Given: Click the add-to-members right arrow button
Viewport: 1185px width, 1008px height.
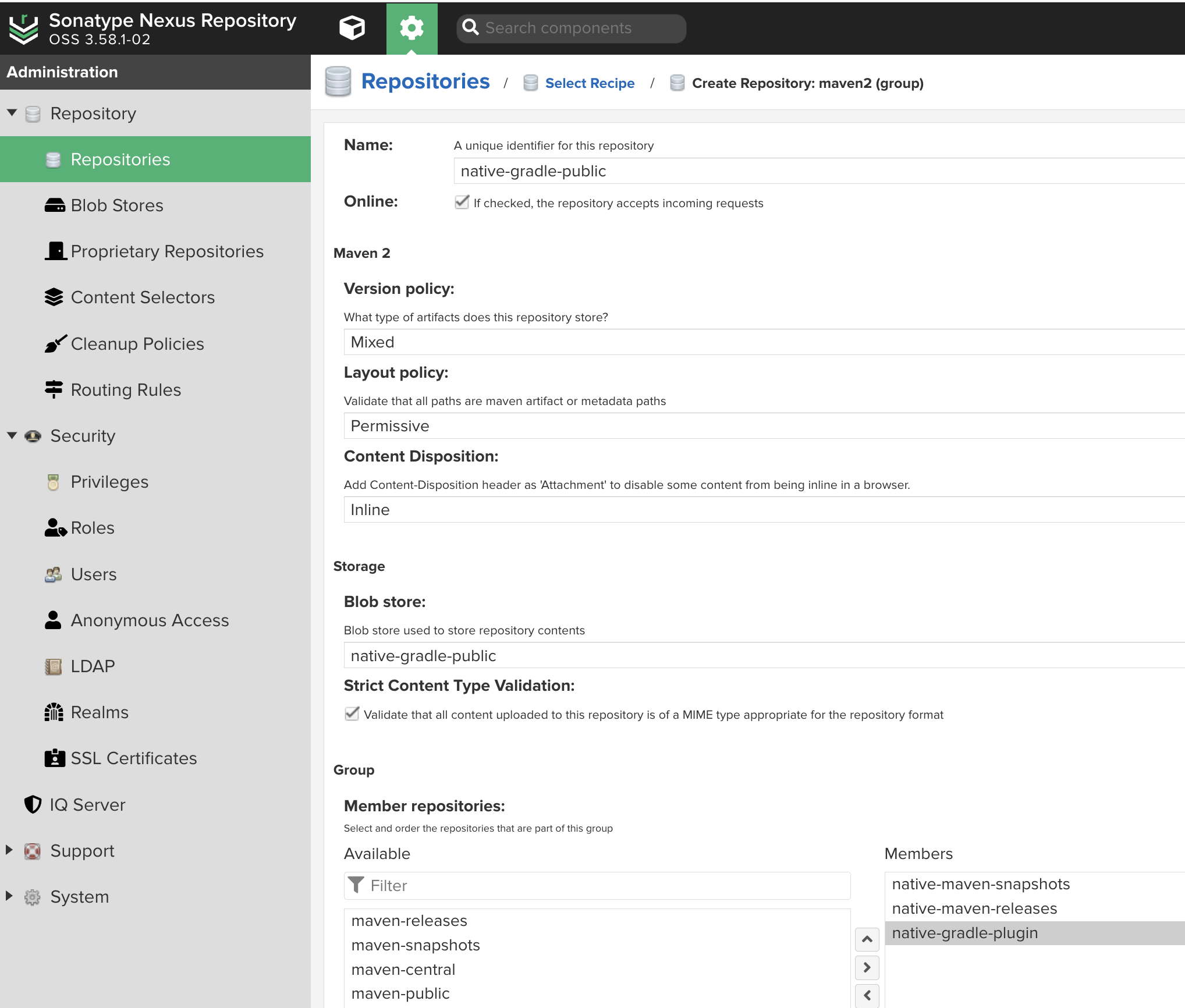Looking at the screenshot, I should [867, 967].
